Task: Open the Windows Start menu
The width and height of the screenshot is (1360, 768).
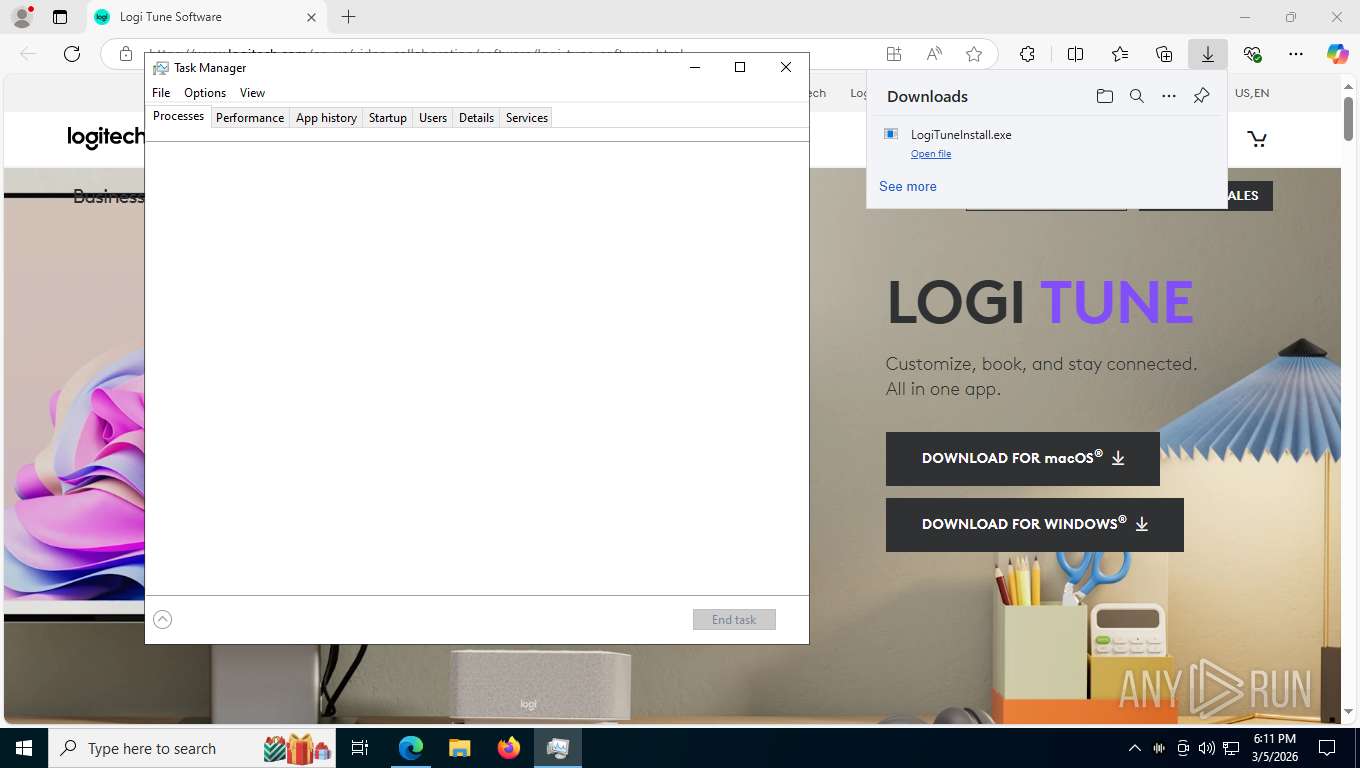Action: (23, 748)
